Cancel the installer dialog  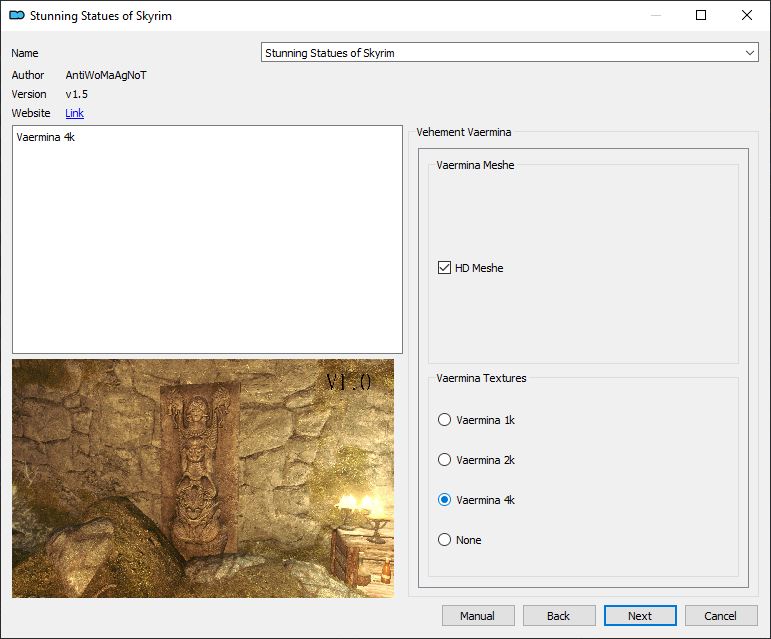[721, 615]
